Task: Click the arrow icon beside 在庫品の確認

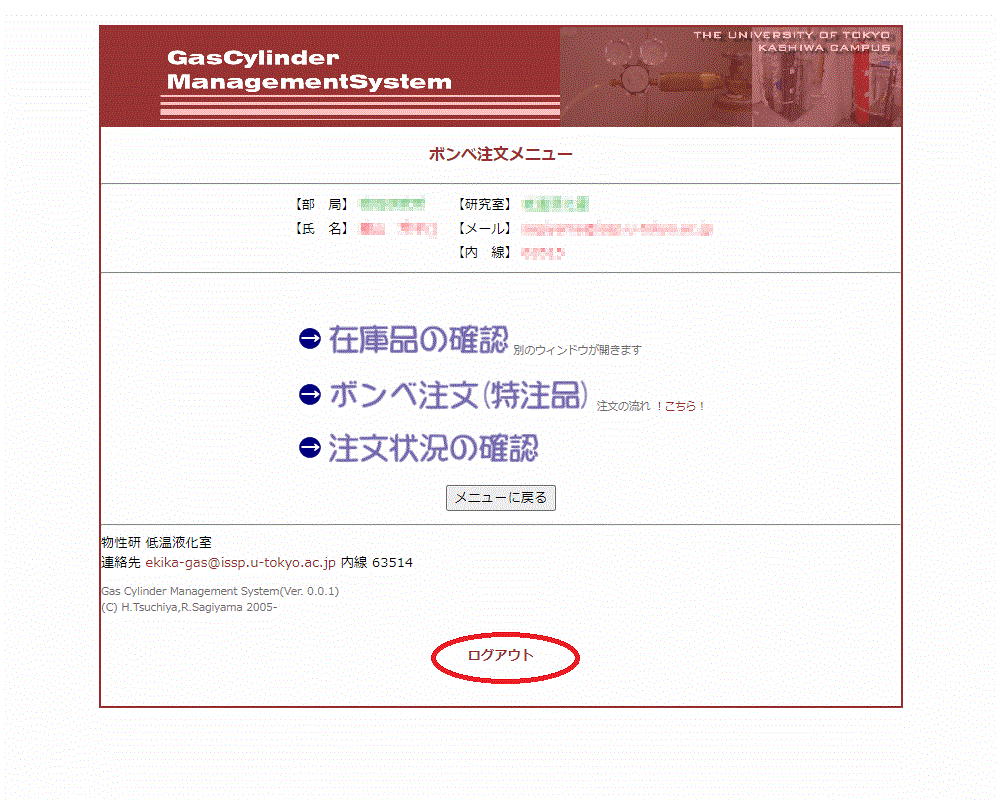Action: coord(310,339)
